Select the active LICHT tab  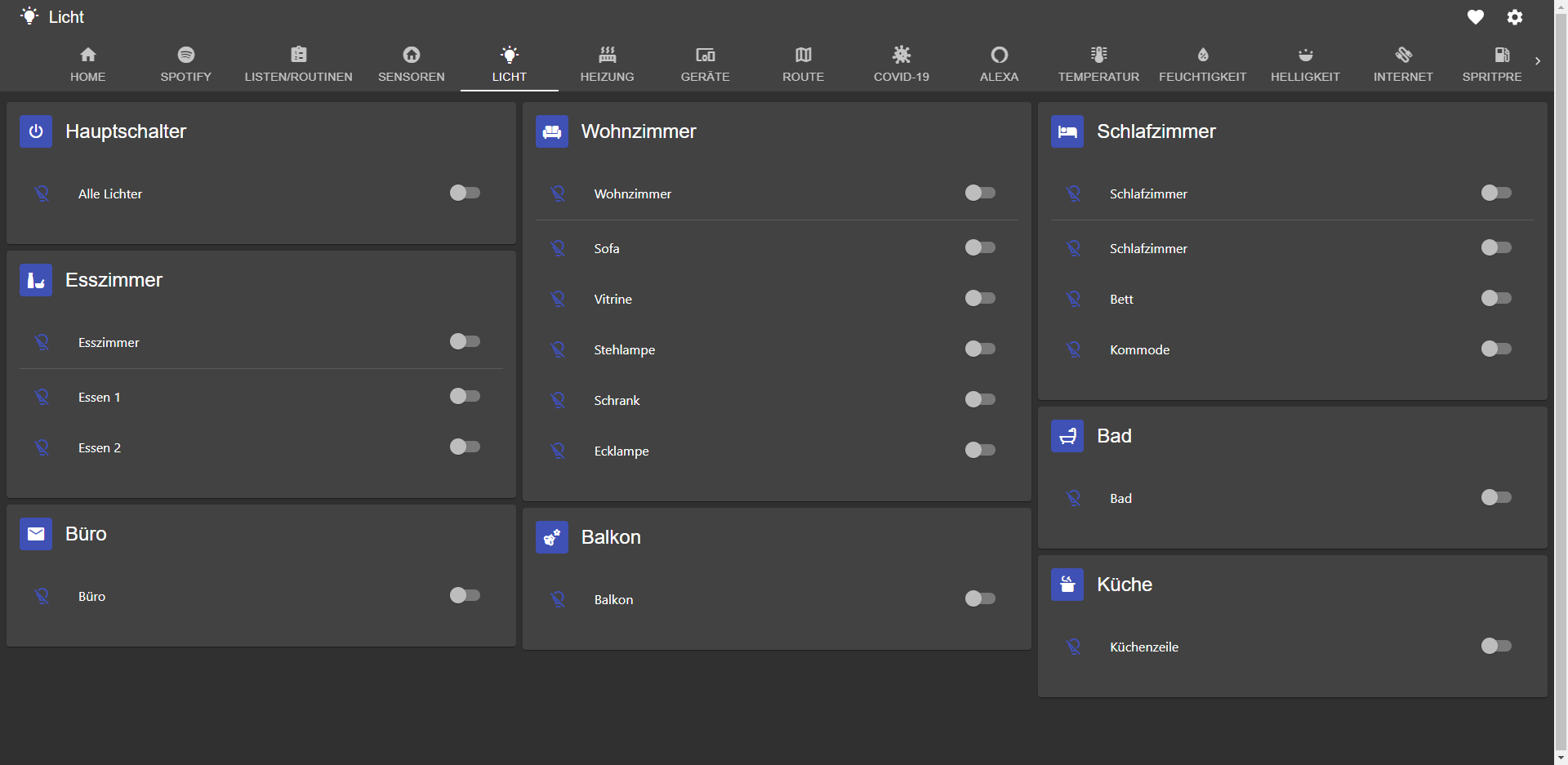coord(510,64)
